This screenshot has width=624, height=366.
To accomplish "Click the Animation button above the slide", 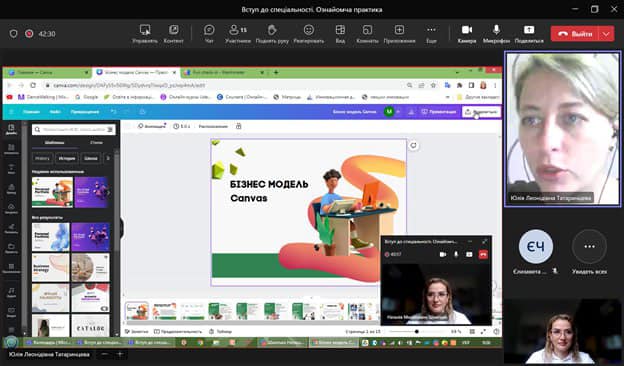I will (x=151, y=126).
